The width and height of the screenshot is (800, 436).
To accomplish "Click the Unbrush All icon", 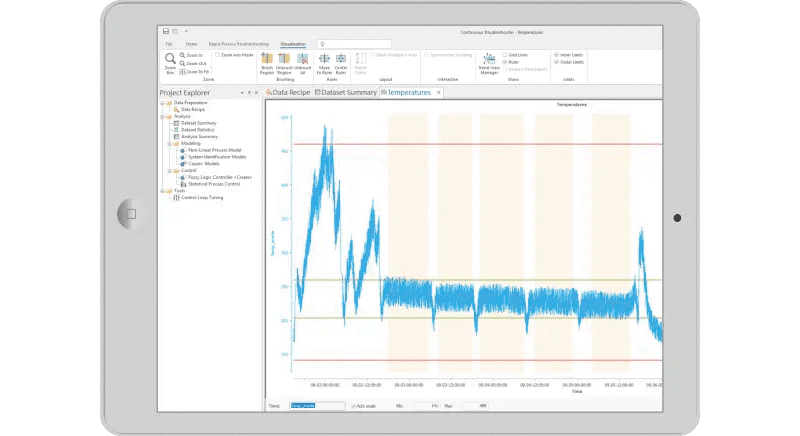I will [x=303, y=60].
